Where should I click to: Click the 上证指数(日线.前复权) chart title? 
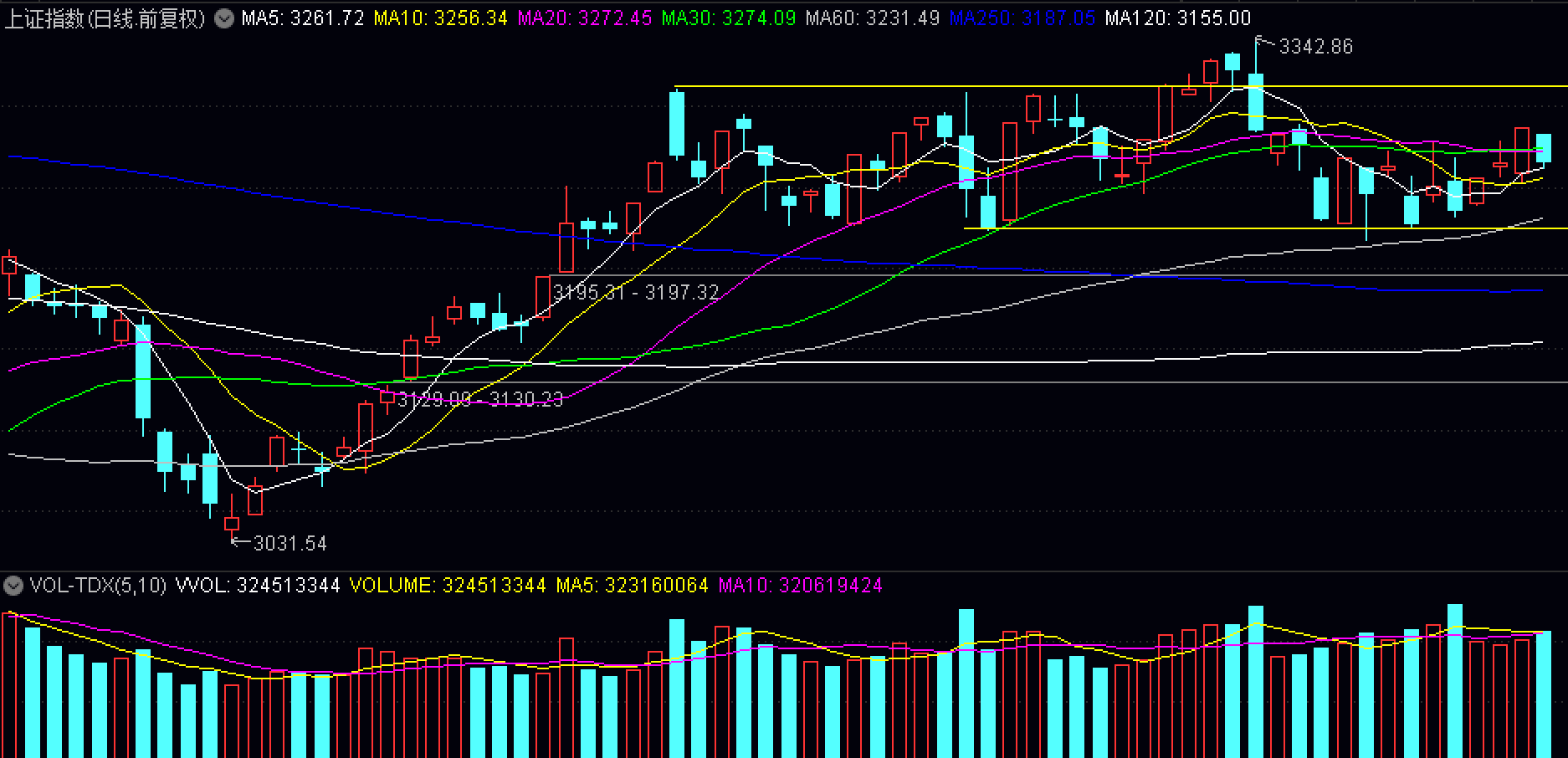(x=105, y=18)
